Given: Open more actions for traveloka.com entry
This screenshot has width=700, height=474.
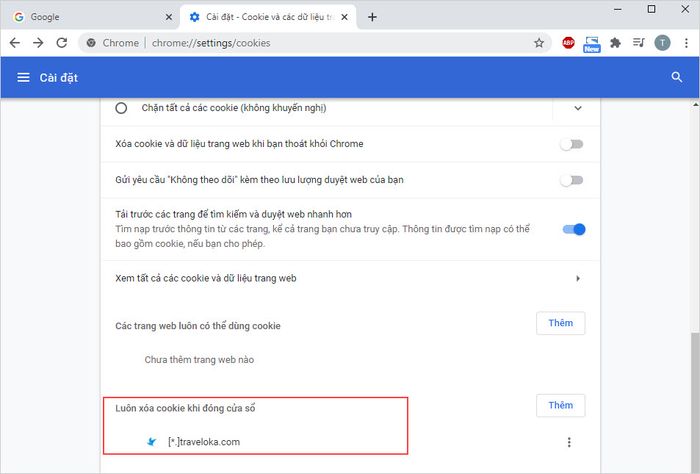Looking at the screenshot, I should (569, 442).
